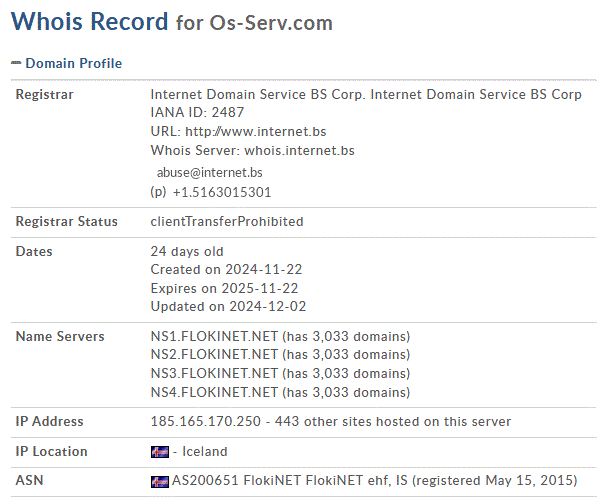Click the 24 days old text
The image size is (598, 502).
tap(187, 251)
